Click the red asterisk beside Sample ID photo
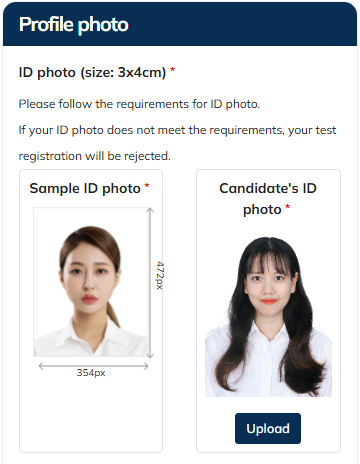 point(147,186)
